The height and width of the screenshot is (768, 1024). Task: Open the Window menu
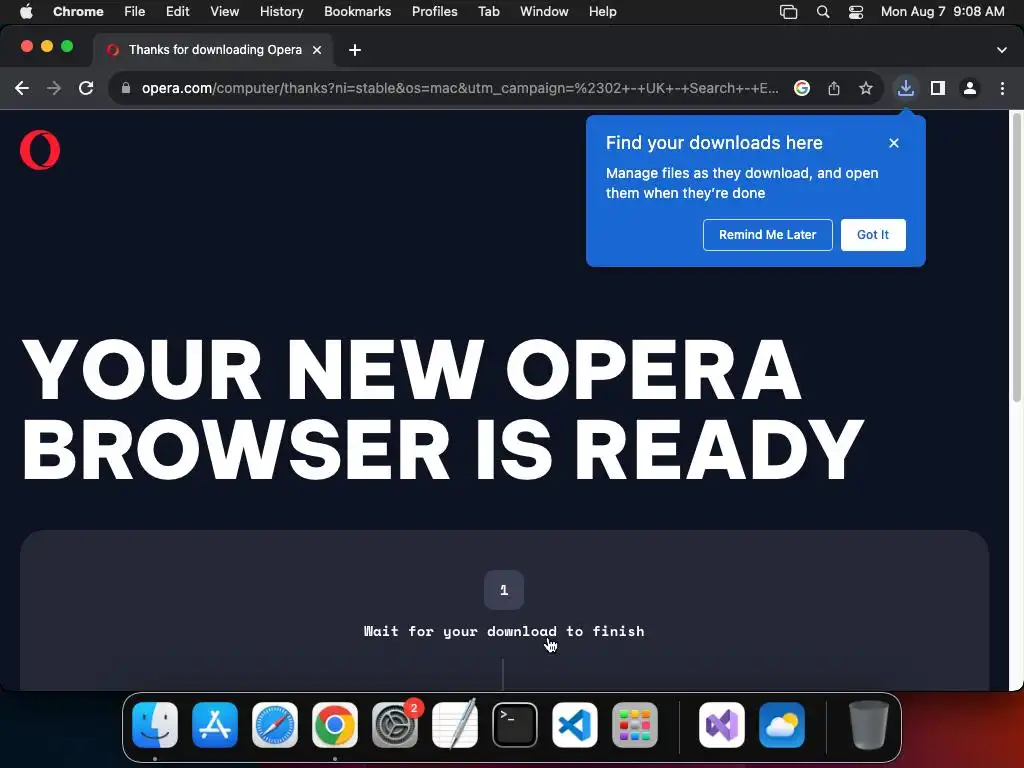(544, 12)
